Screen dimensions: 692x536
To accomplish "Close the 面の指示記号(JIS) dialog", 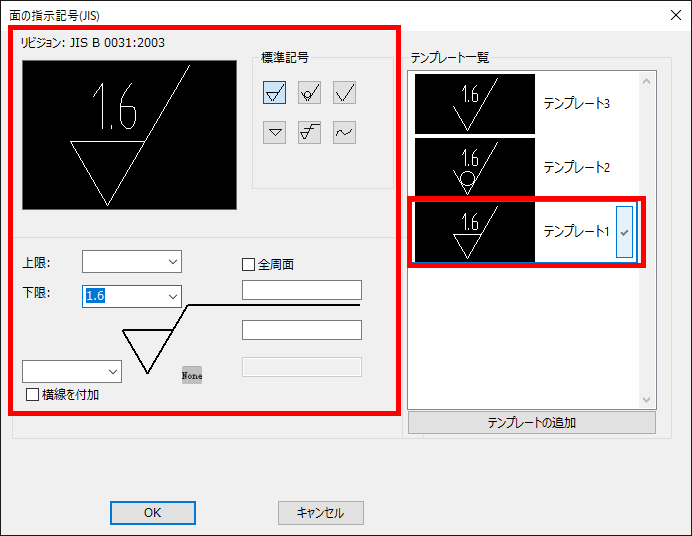I will pos(676,15).
